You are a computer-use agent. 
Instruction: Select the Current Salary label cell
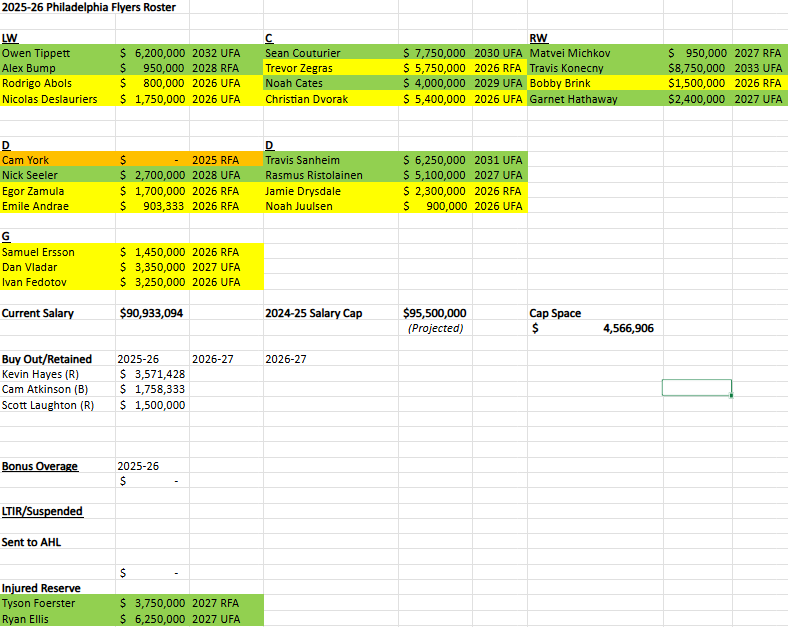click(x=58, y=313)
